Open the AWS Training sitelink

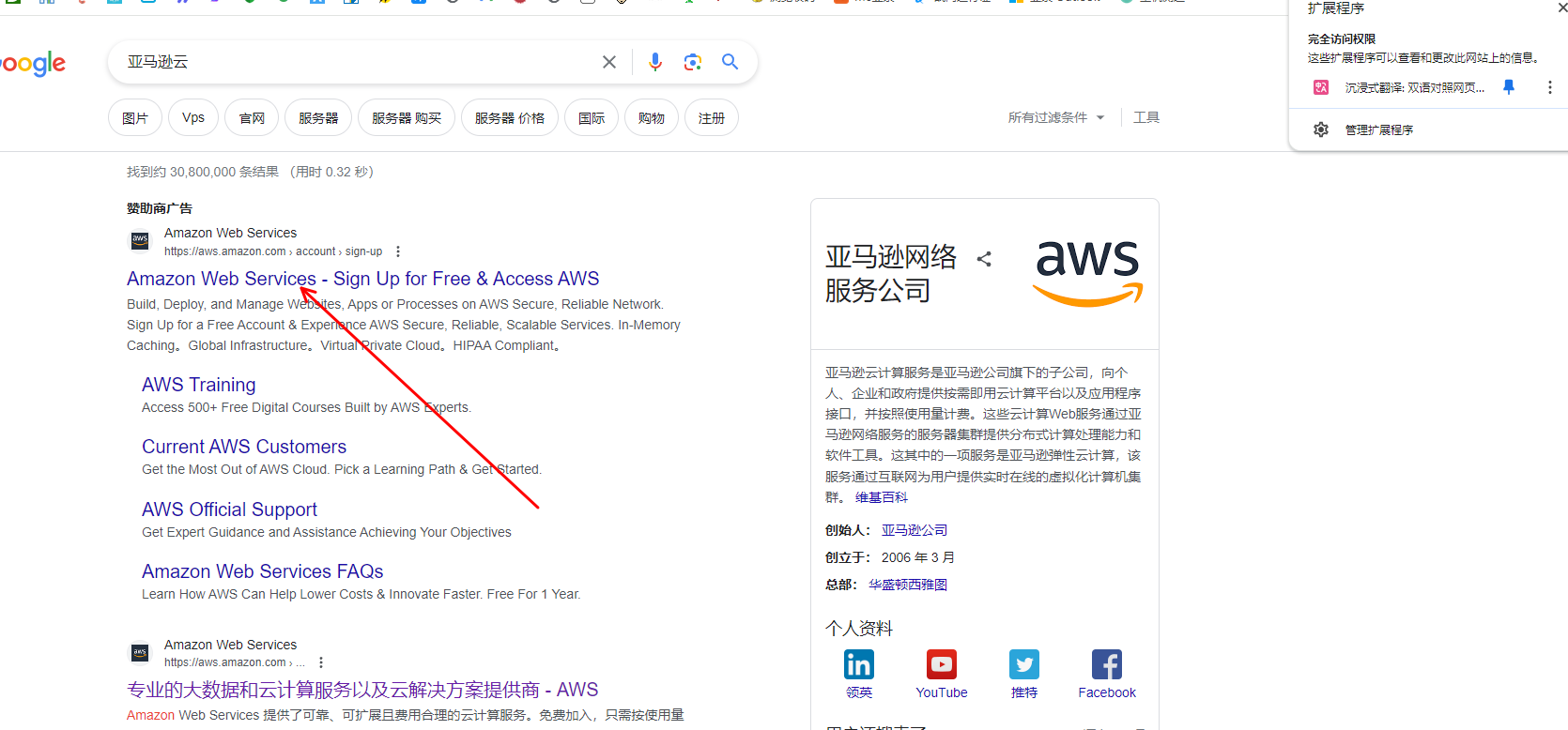199,385
